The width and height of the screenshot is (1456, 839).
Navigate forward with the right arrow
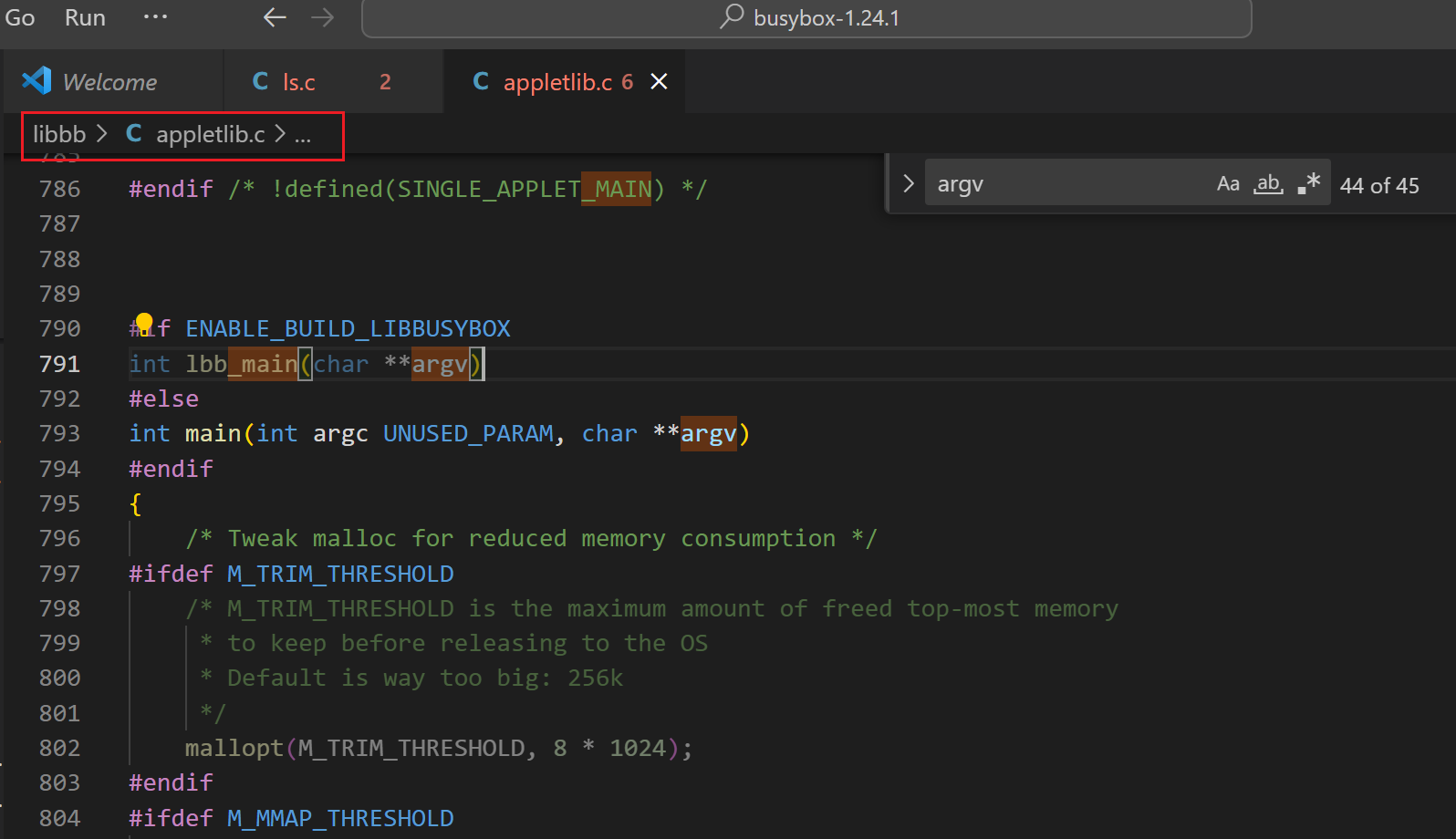coord(322,17)
